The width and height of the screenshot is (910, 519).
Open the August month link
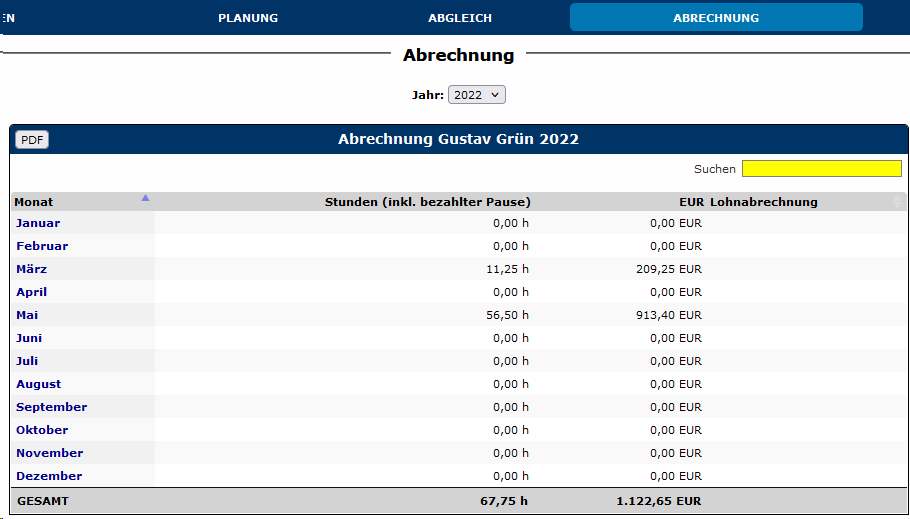click(x=38, y=384)
